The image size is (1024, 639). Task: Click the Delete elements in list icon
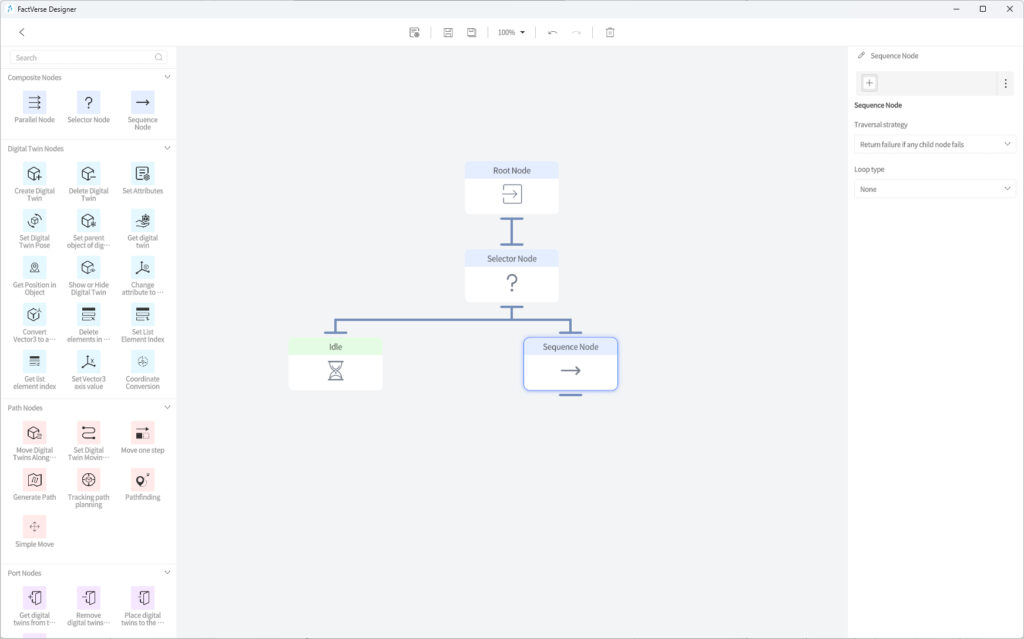tap(89, 315)
